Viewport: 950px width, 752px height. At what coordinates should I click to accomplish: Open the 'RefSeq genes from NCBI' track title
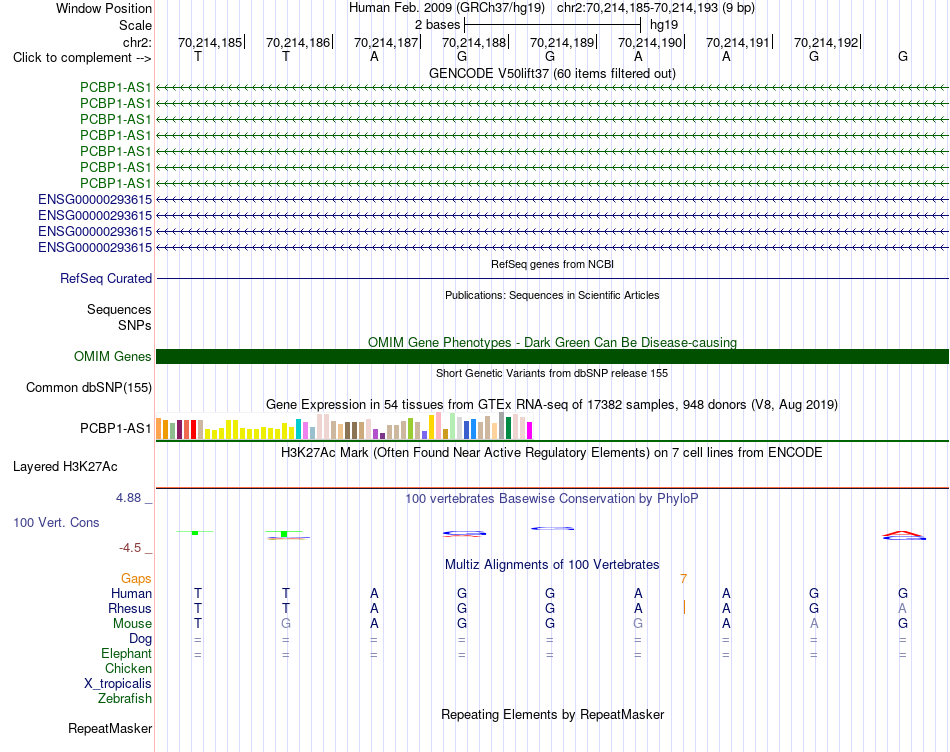tap(552, 264)
